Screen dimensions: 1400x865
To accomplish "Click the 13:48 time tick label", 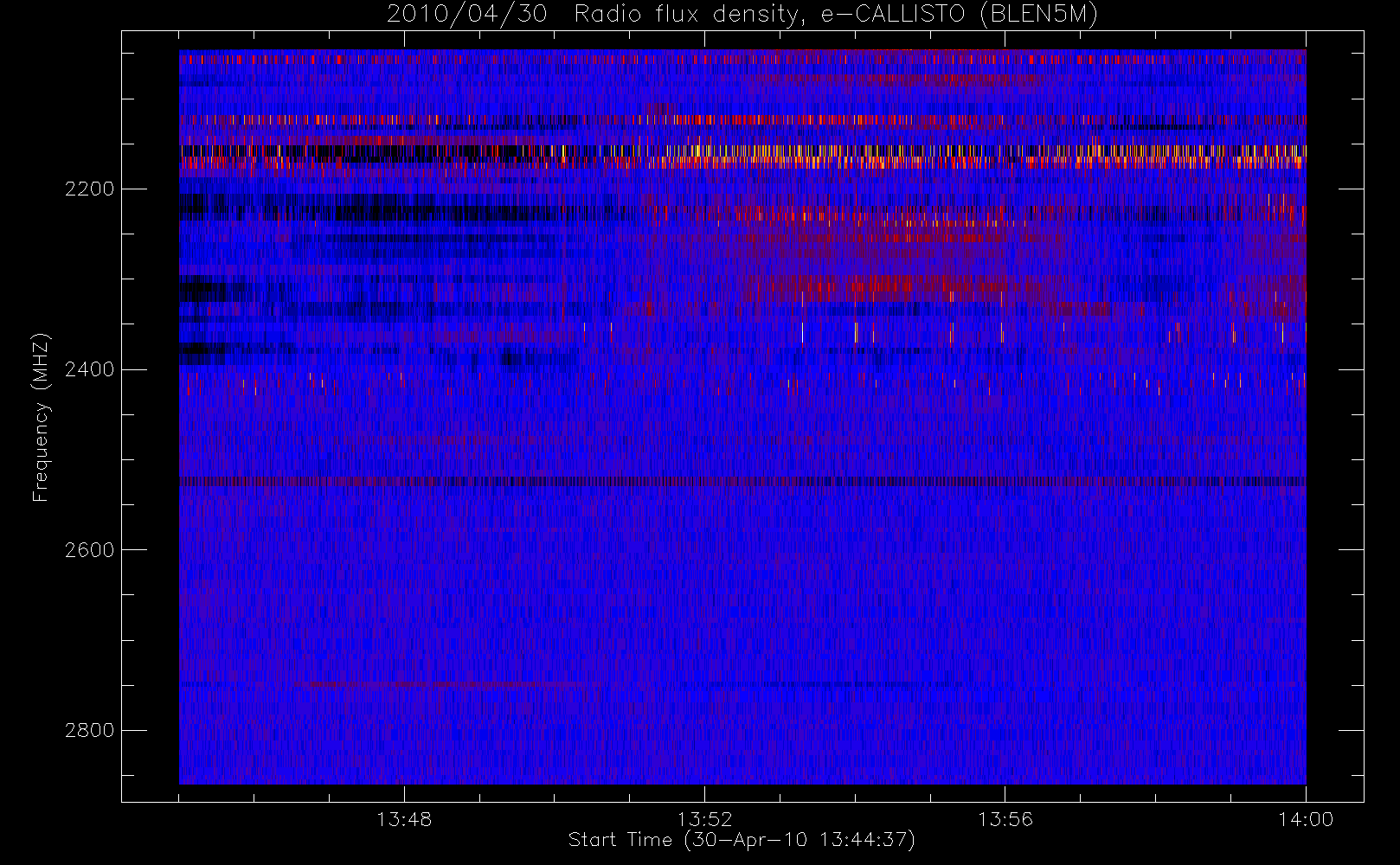I will 404,819.
